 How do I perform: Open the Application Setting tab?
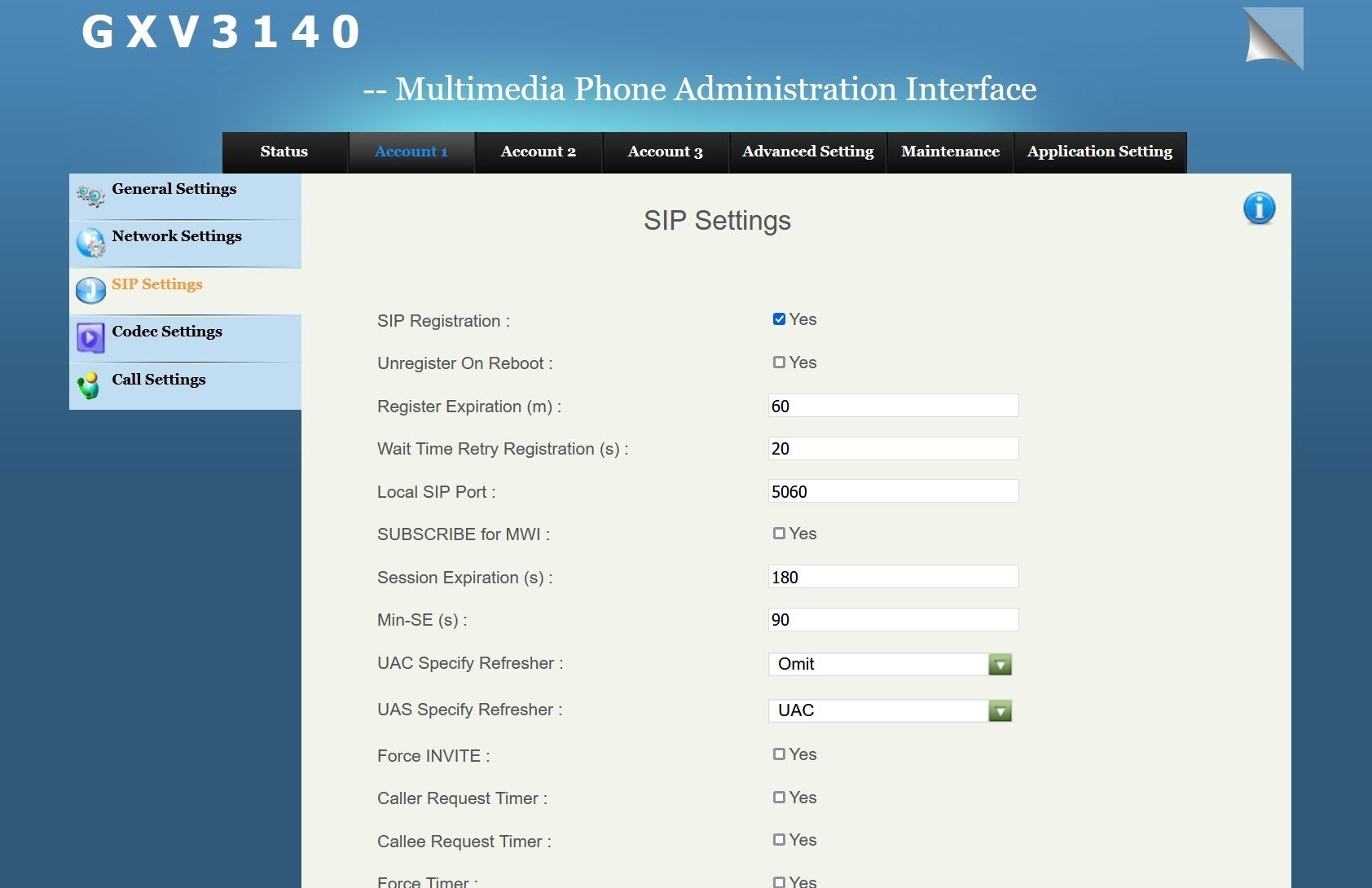[1100, 152]
